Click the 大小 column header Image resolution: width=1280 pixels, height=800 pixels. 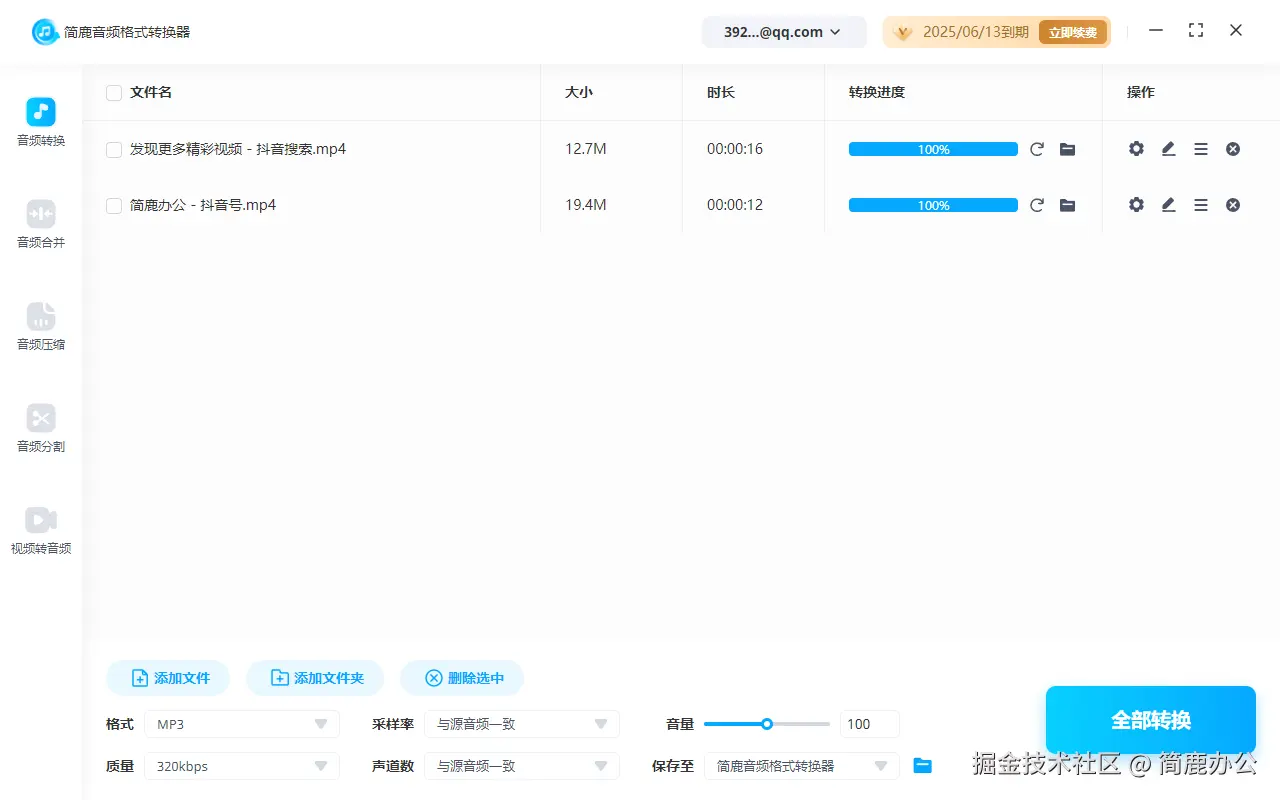tap(579, 92)
